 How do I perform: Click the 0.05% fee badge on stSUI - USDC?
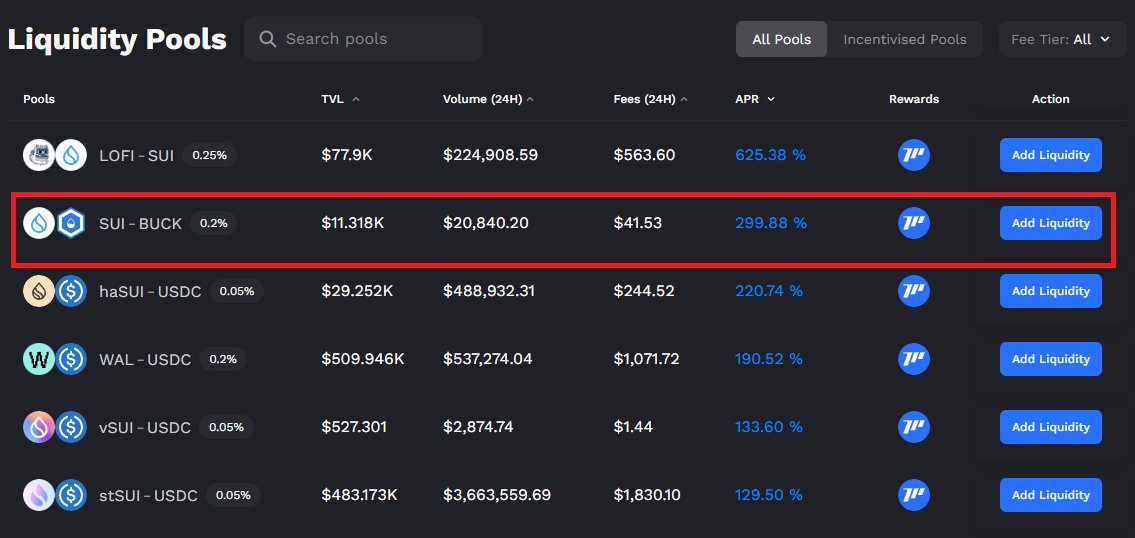coord(233,495)
